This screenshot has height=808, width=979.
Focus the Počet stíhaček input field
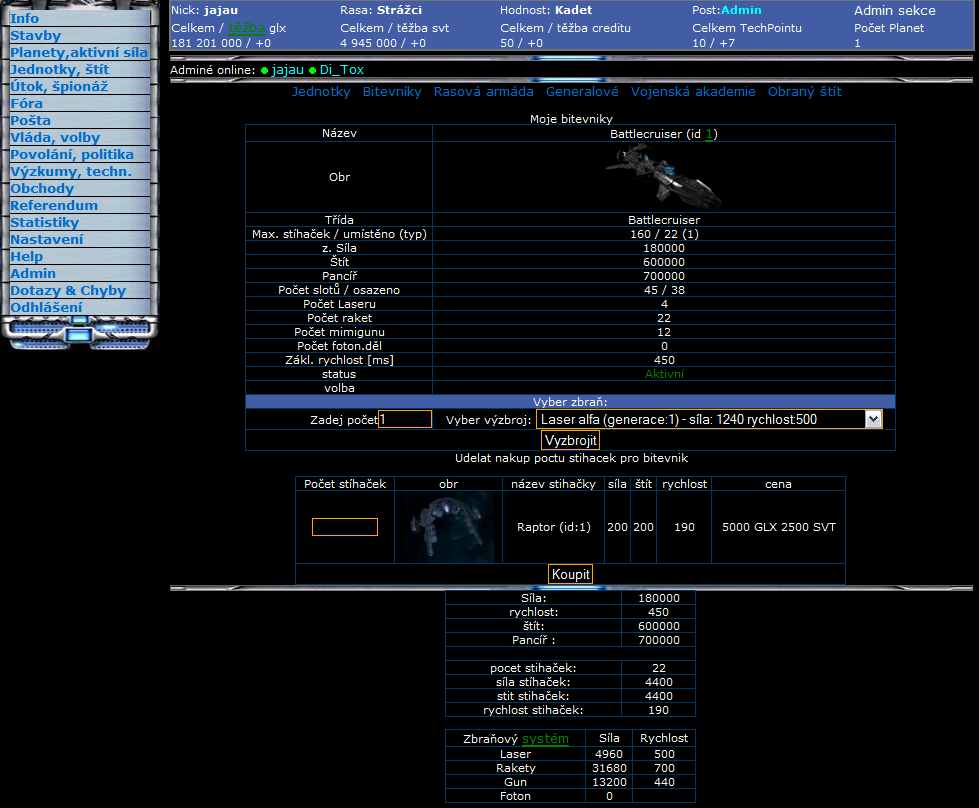(x=345, y=527)
